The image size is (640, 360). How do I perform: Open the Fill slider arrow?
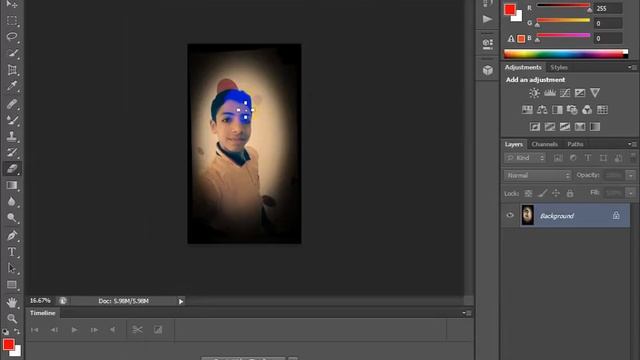pos(631,193)
